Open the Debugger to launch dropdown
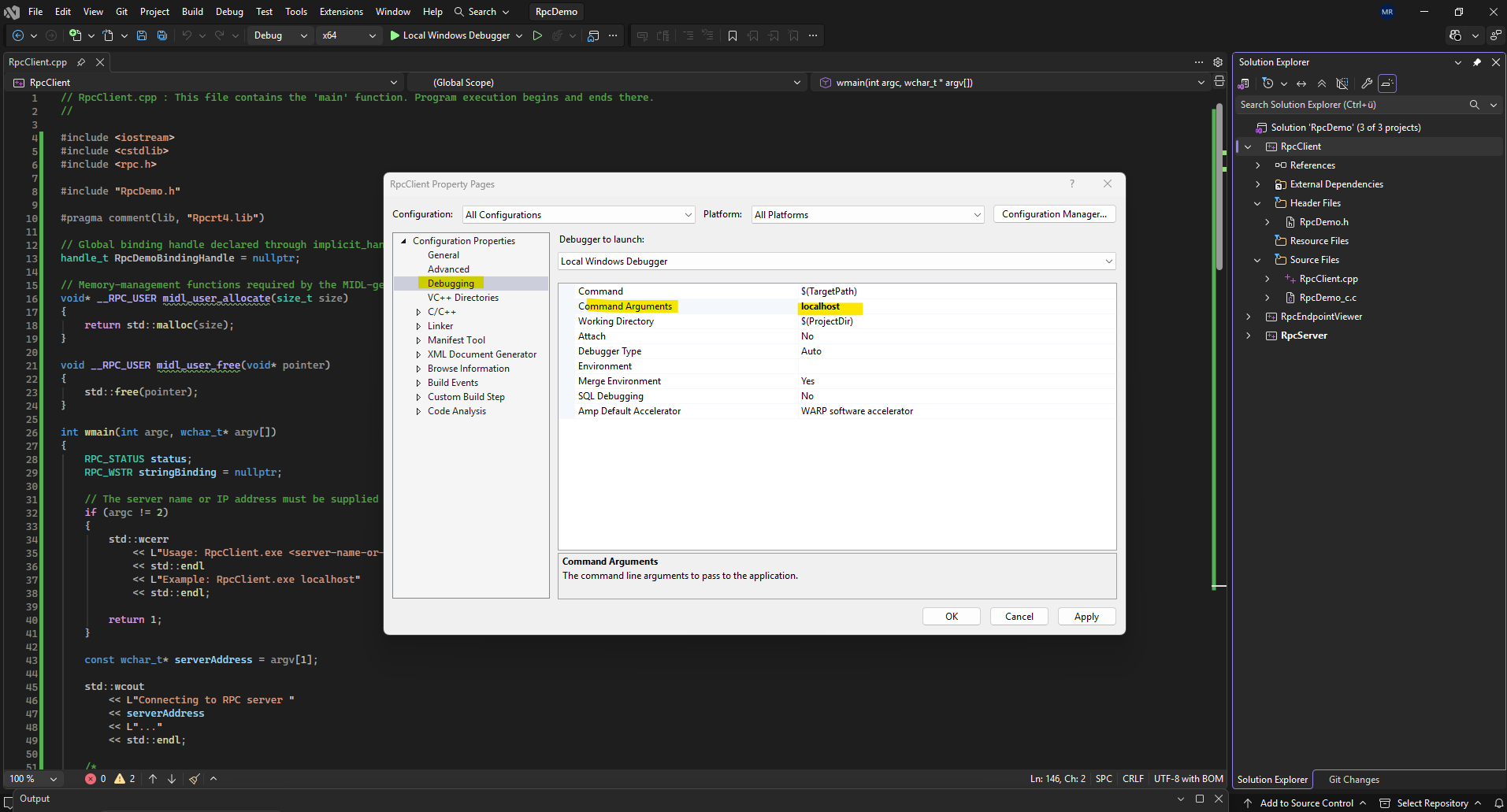The width and height of the screenshot is (1507, 812). coord(837,261)
